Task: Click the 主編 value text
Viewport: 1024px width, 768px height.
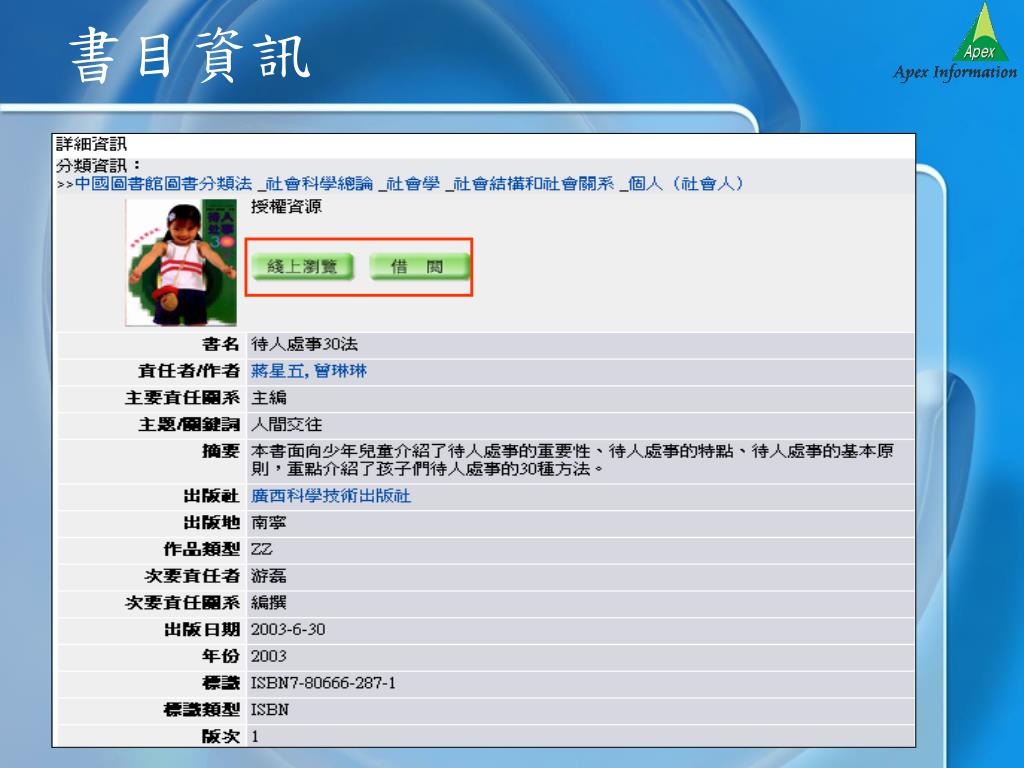Action: (269, 398)
